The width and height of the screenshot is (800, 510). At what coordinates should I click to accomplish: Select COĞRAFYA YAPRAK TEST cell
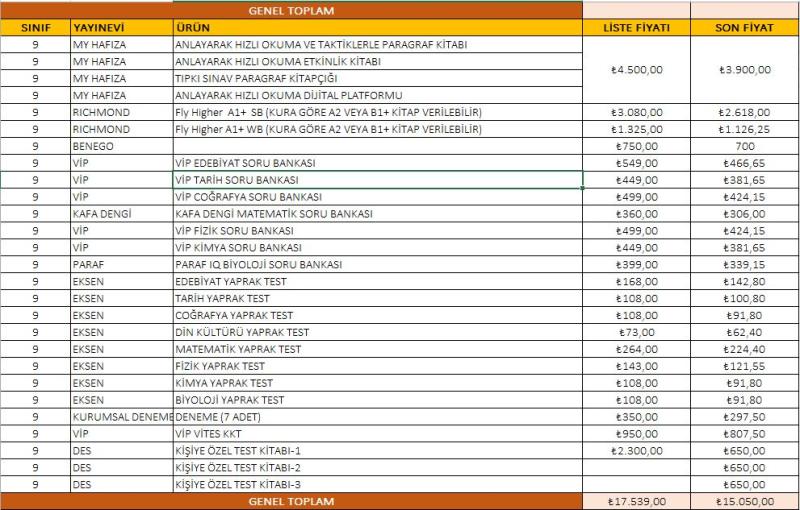point(378,315)
